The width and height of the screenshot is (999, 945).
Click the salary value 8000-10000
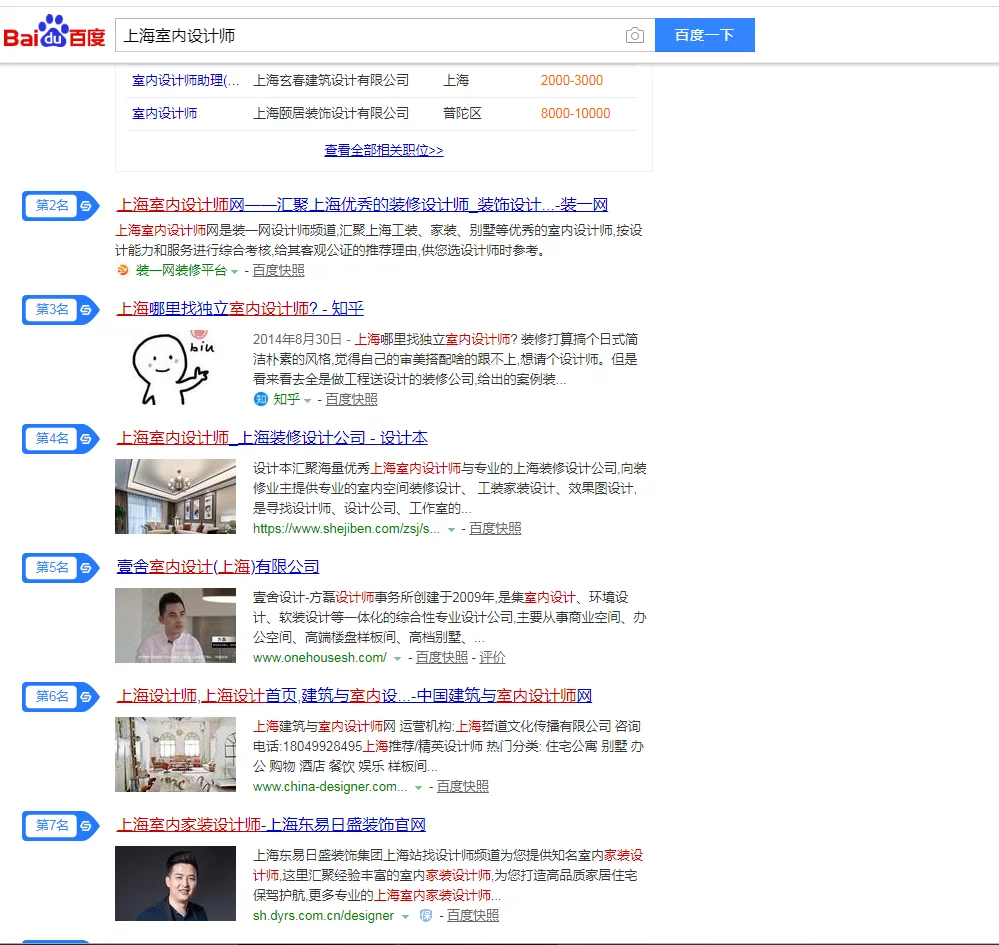tap(575, 113)
